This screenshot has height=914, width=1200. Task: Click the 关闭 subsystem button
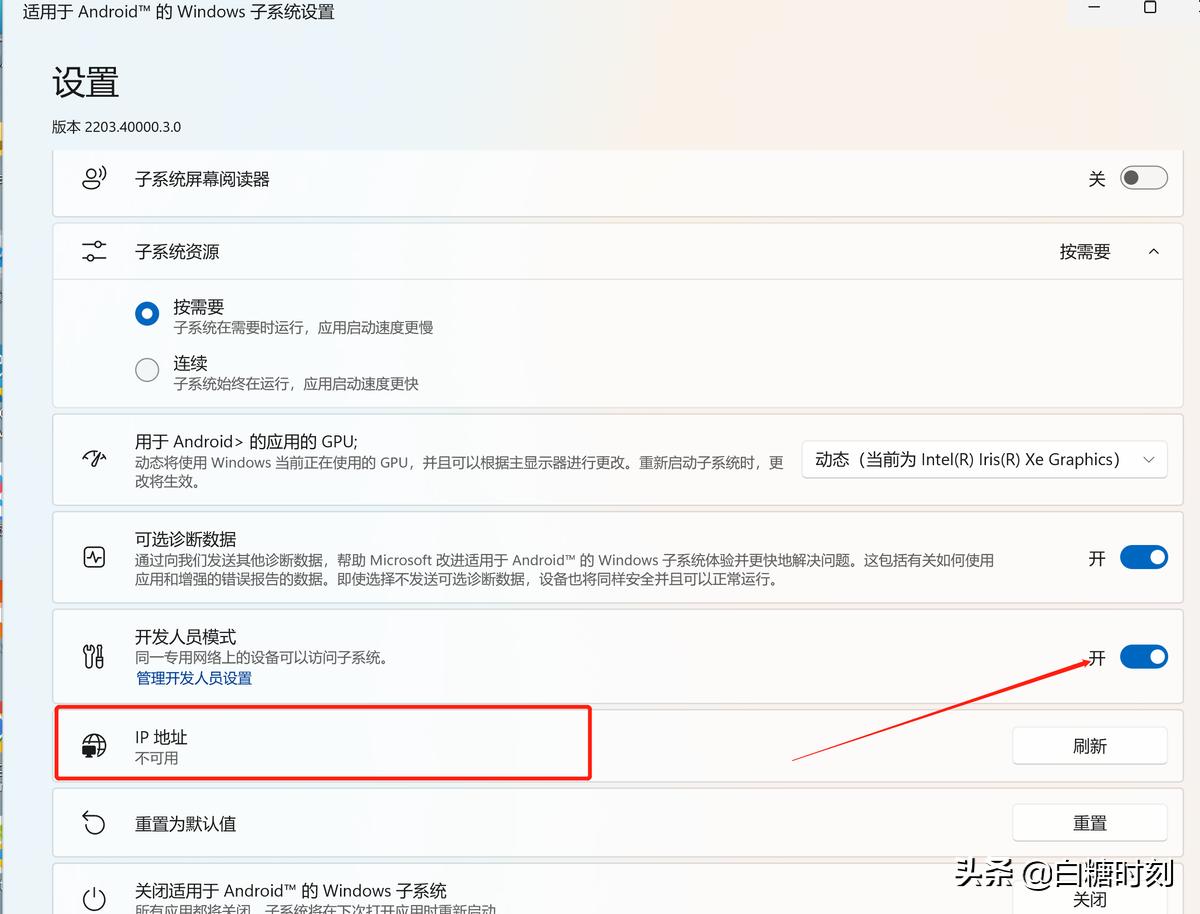pyautogui.click(x=1089, y=898)
